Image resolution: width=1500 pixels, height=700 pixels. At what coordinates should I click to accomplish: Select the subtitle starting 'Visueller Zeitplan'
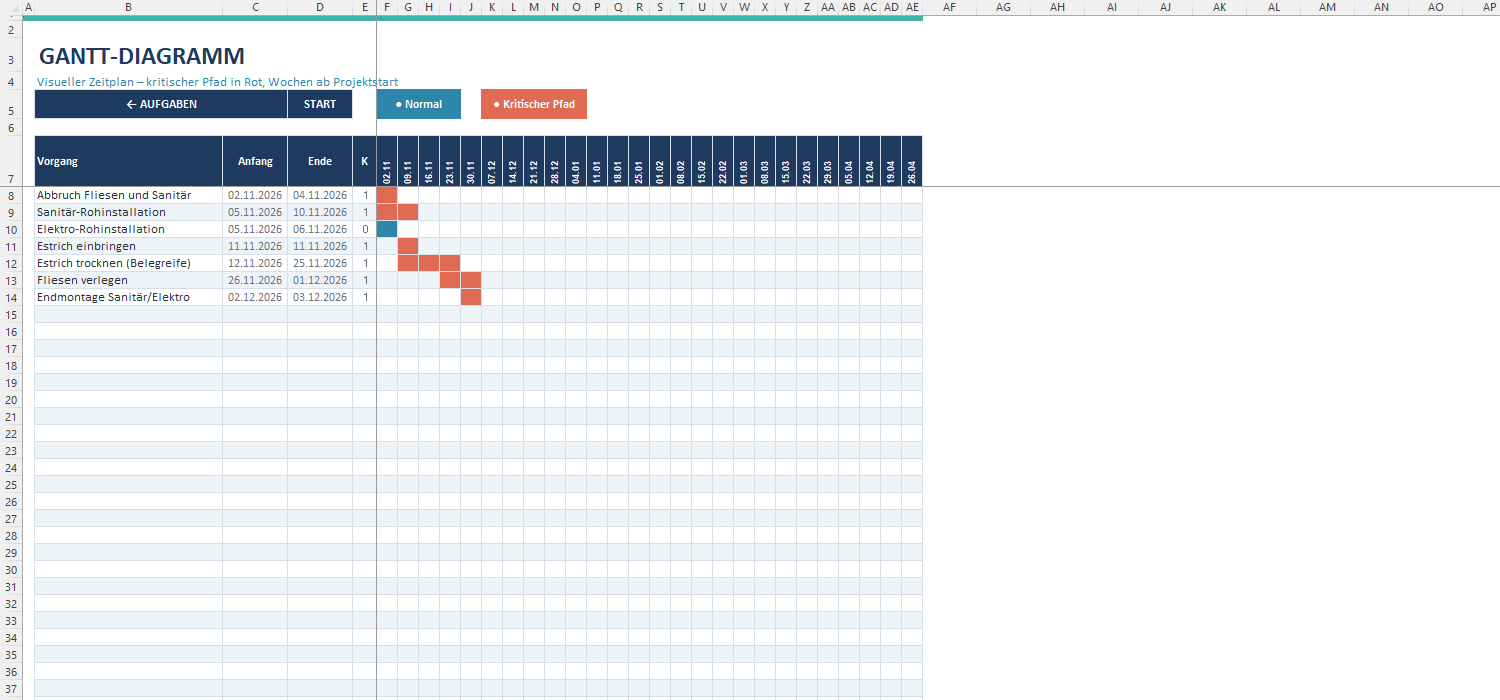(x=218, y=82)
